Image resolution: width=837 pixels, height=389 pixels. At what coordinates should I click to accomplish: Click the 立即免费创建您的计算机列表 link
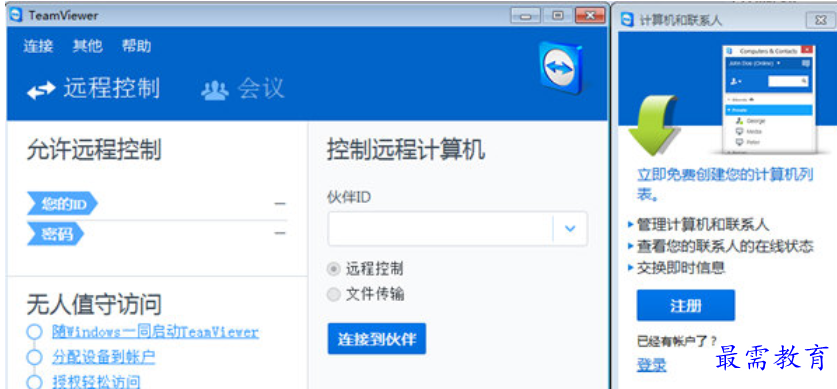pos(725,185)
